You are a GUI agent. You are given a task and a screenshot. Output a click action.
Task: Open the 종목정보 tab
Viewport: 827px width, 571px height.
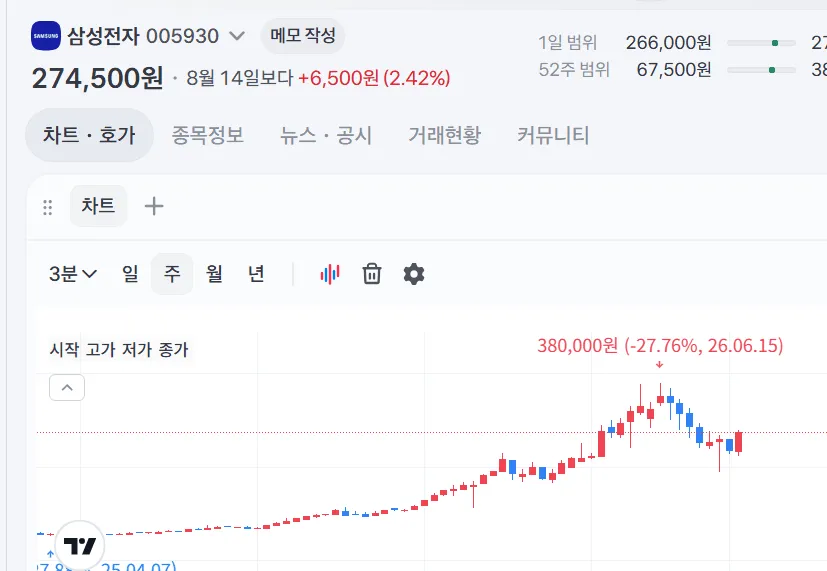pyautogui.click(x=208, y=135)
